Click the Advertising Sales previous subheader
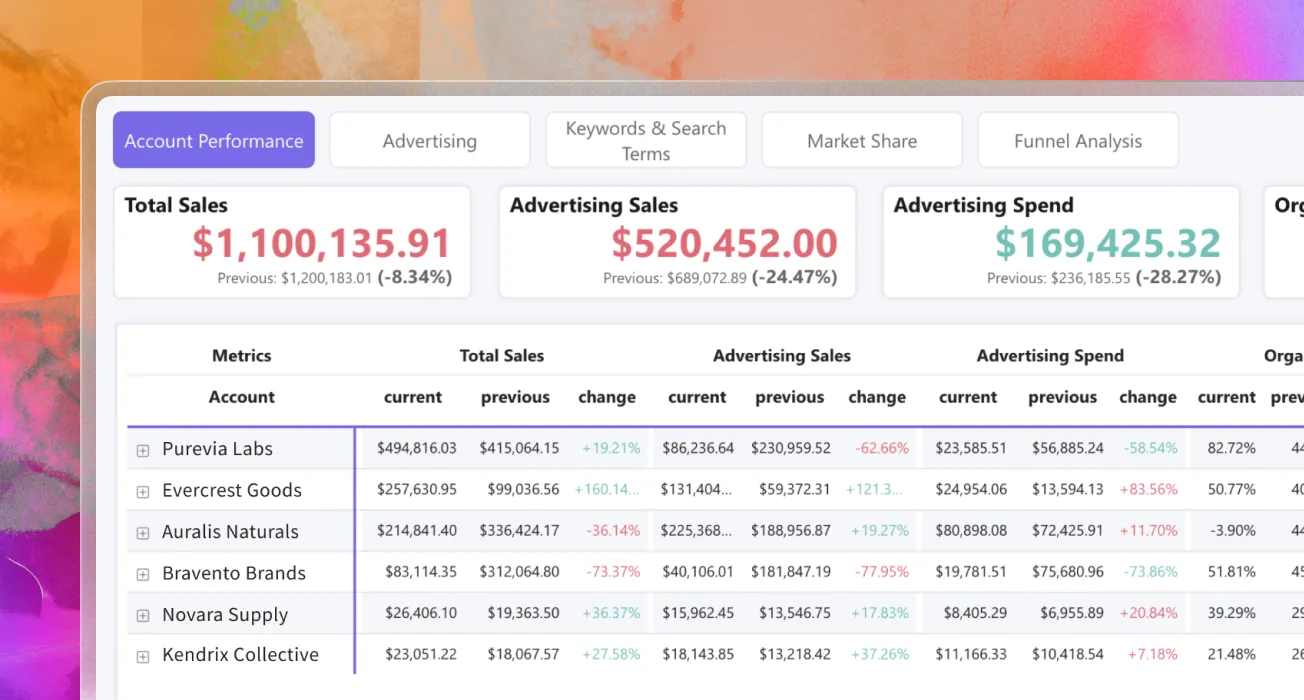Viewport: 1304px width, 700px height. tap(790, 397)
